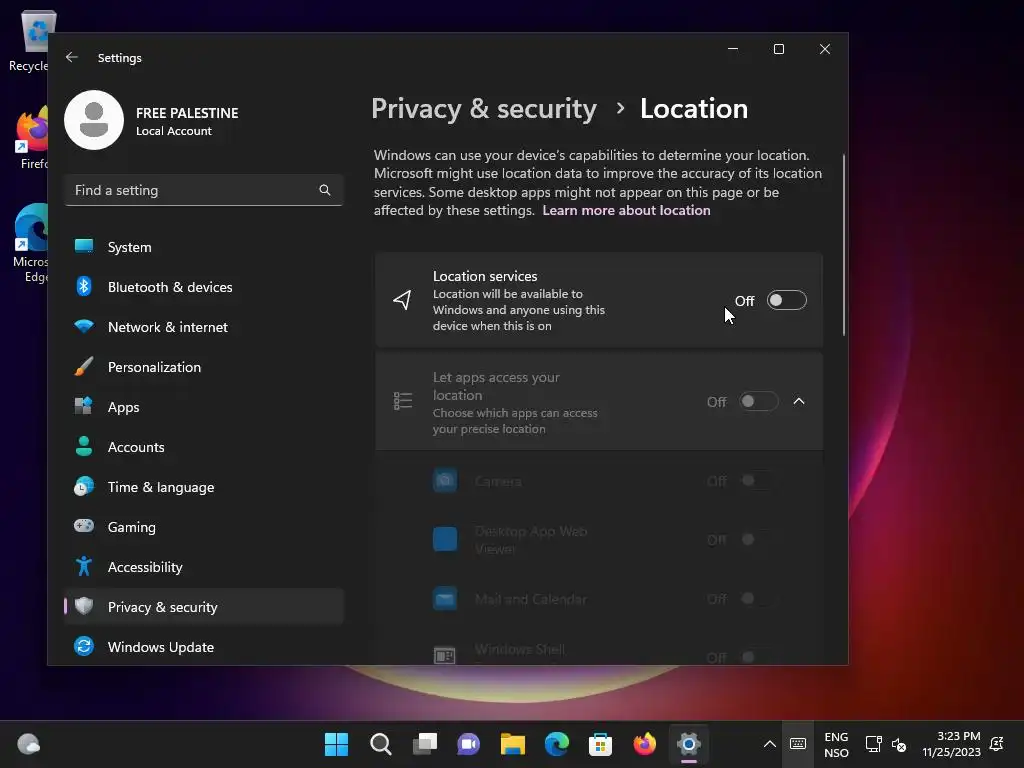Open the weather widget on taskbar
Screen dimensions: 1024x768
pos(29,744)
